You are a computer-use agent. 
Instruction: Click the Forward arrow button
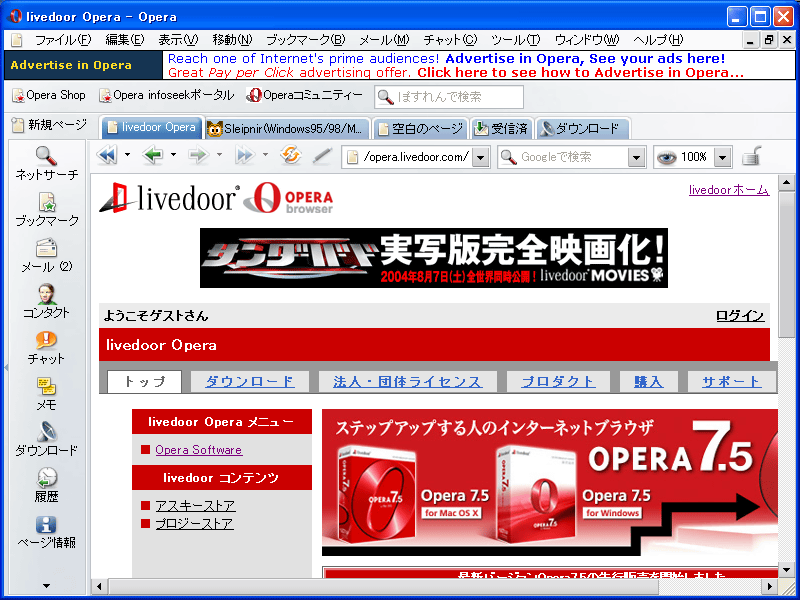click(x=198, y=155)
